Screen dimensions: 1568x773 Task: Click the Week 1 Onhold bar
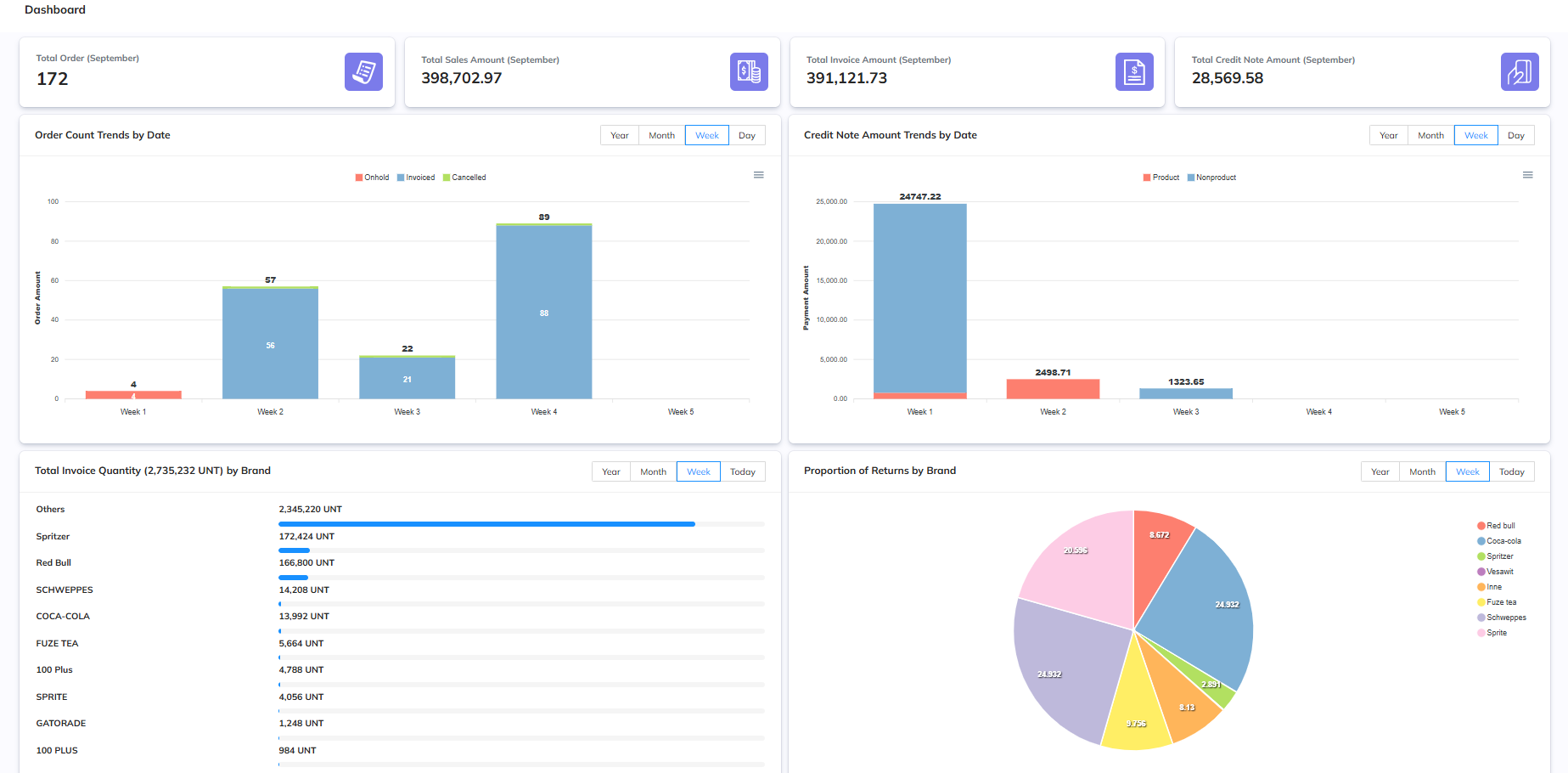point(133,395)
